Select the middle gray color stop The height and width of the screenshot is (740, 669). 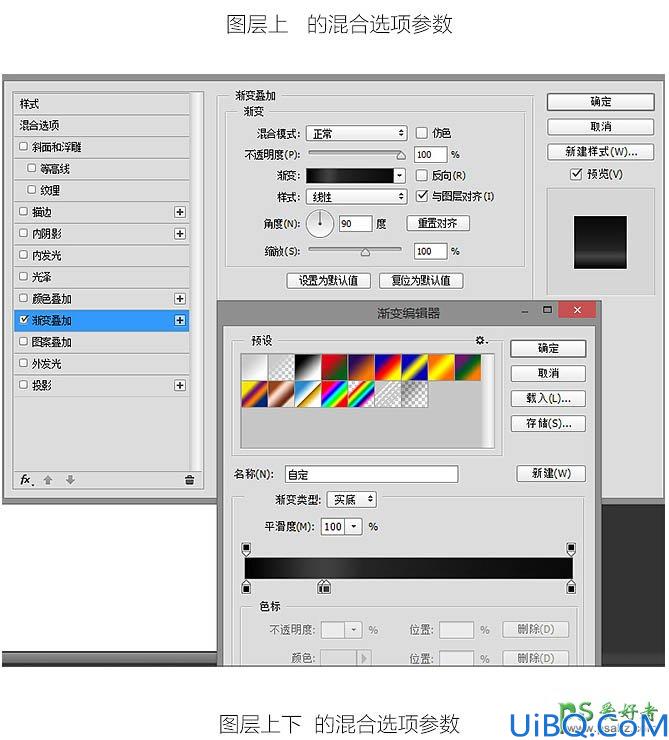[x=324, y=587]
